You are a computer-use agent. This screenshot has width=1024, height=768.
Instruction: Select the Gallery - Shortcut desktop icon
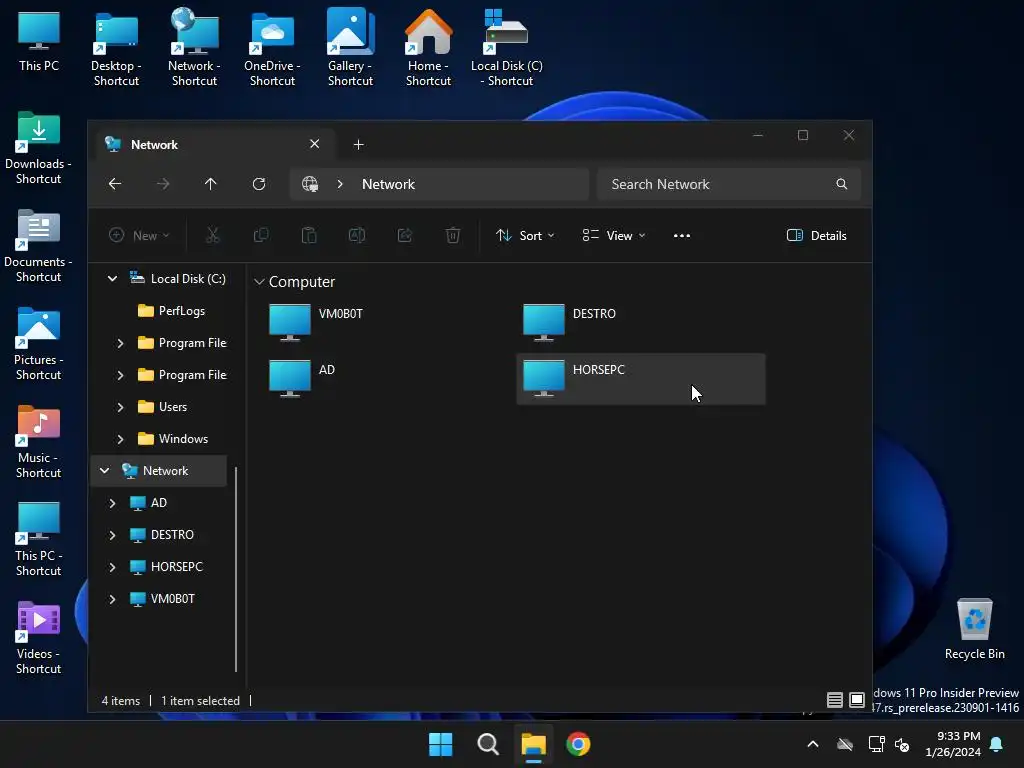coord(350,48)
